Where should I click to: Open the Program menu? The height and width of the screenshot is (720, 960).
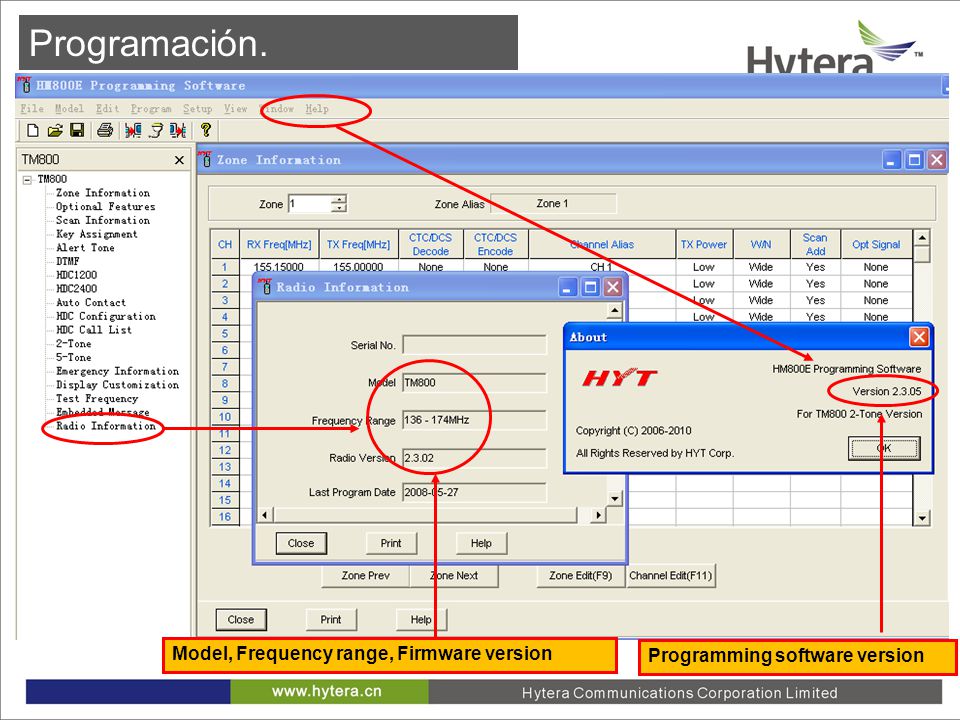[x=151, y=109]
